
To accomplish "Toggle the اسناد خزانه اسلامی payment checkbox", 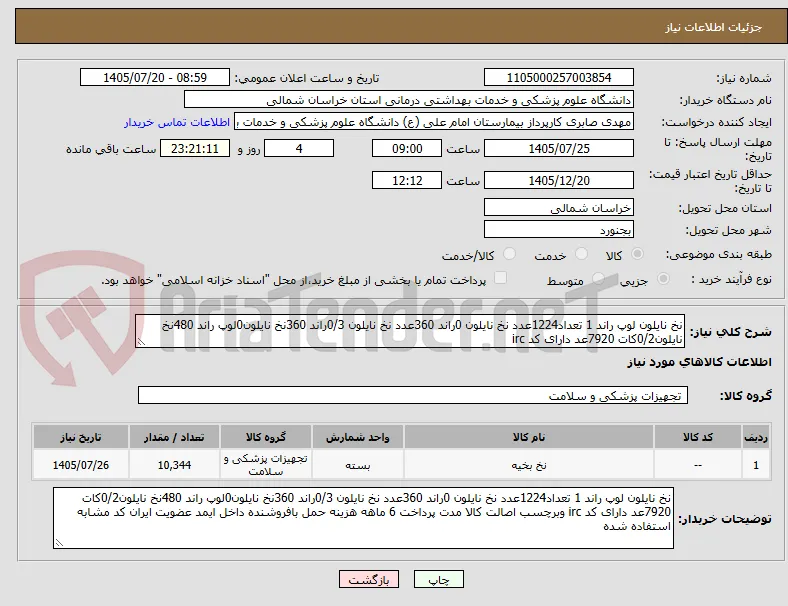I will point(501,278).
